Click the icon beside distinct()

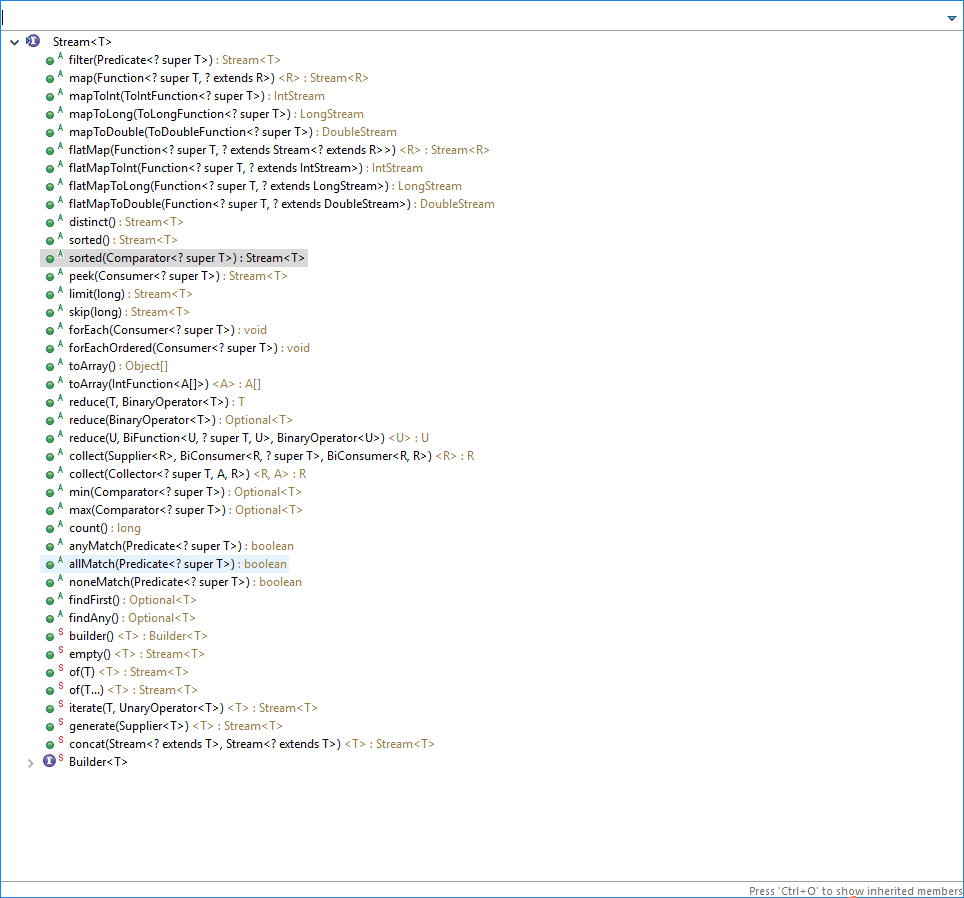50,222
